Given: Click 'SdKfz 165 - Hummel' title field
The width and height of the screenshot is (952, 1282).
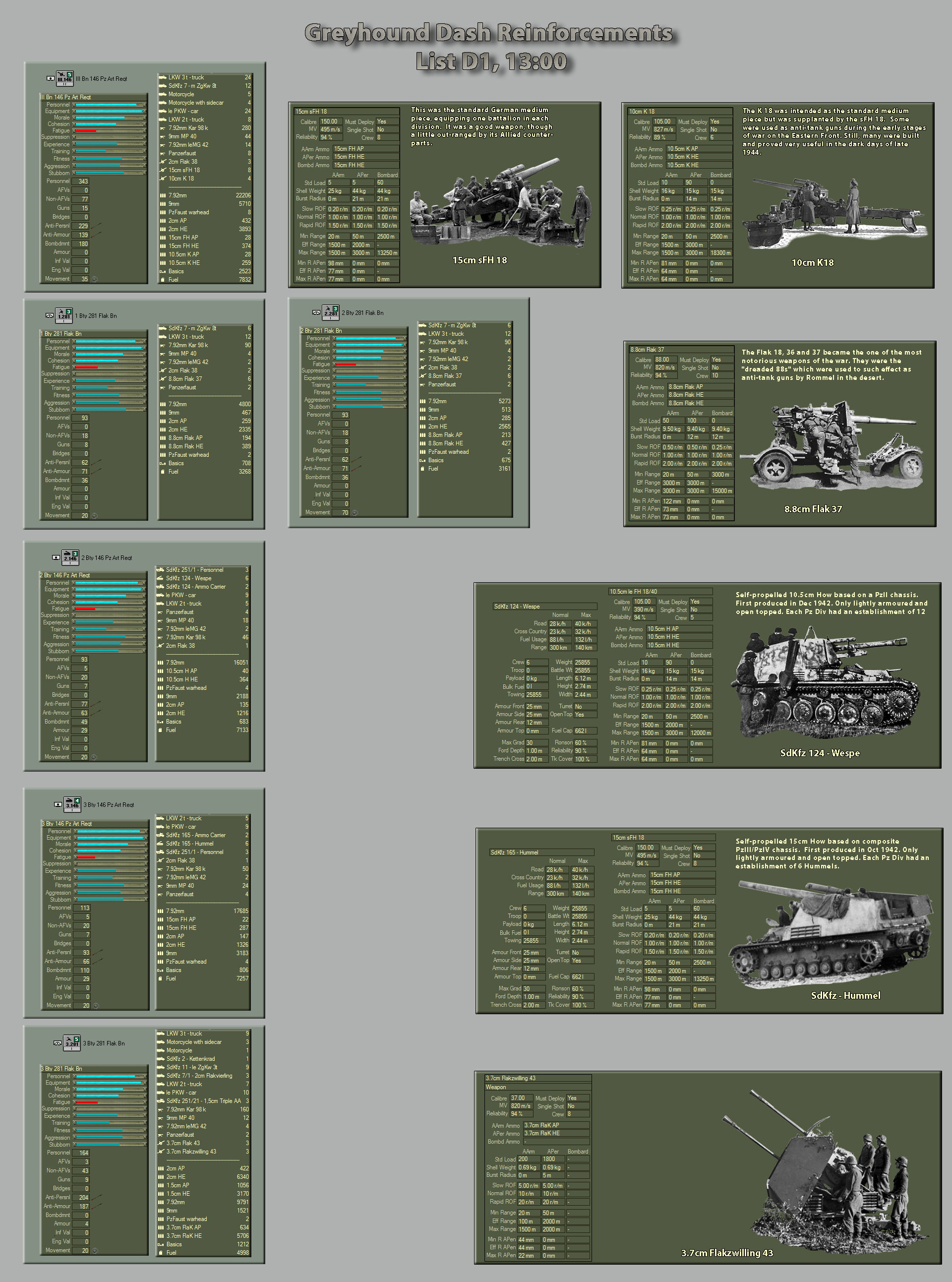Looking at the screenshot, I should click(541, 852).
